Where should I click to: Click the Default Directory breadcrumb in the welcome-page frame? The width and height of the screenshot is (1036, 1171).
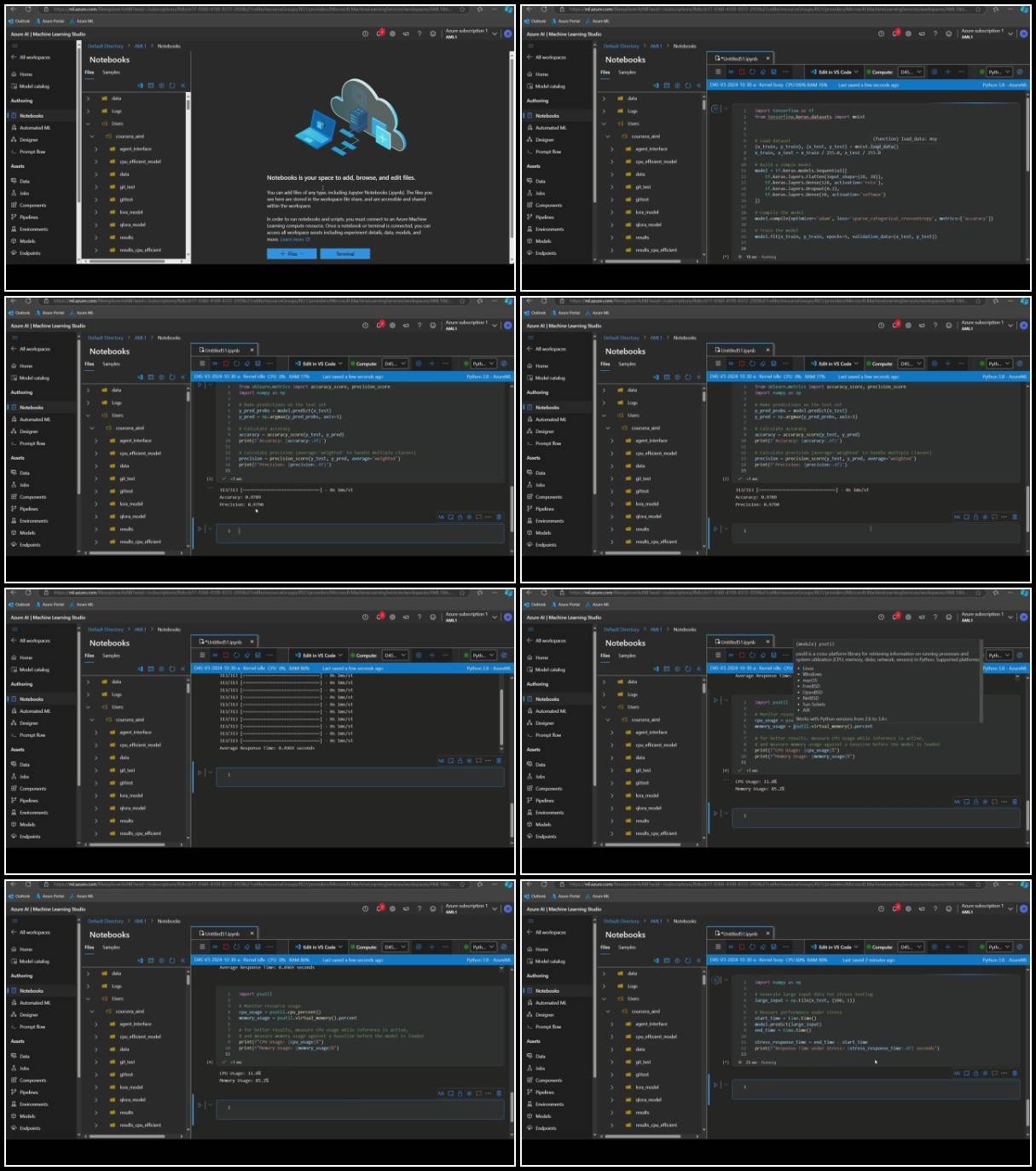[x=106, y=46]
